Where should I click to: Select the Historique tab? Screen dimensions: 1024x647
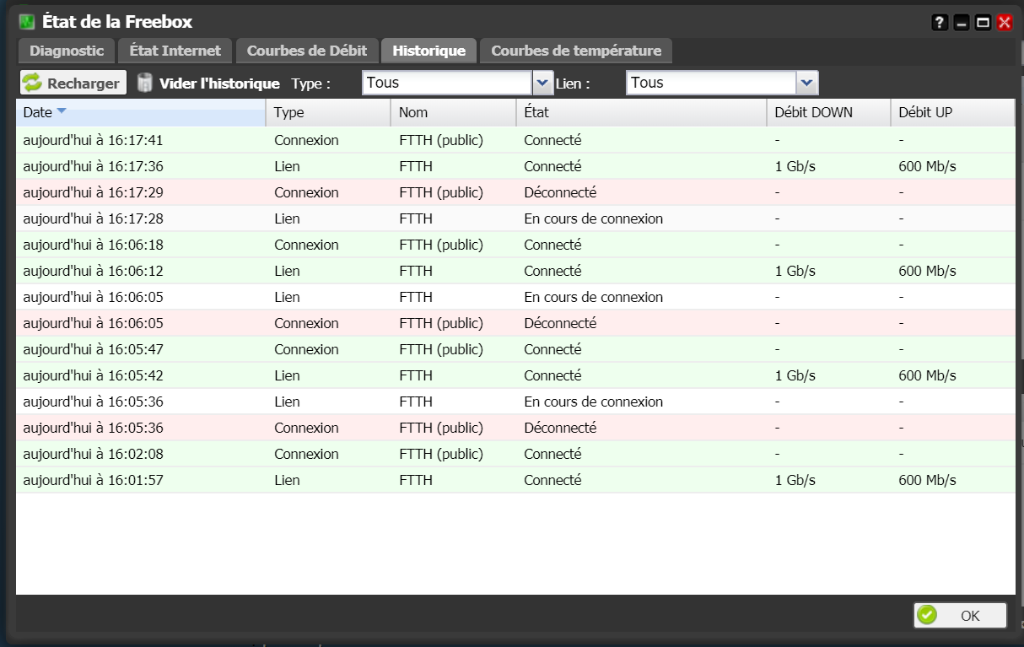(x=429, y=51)
